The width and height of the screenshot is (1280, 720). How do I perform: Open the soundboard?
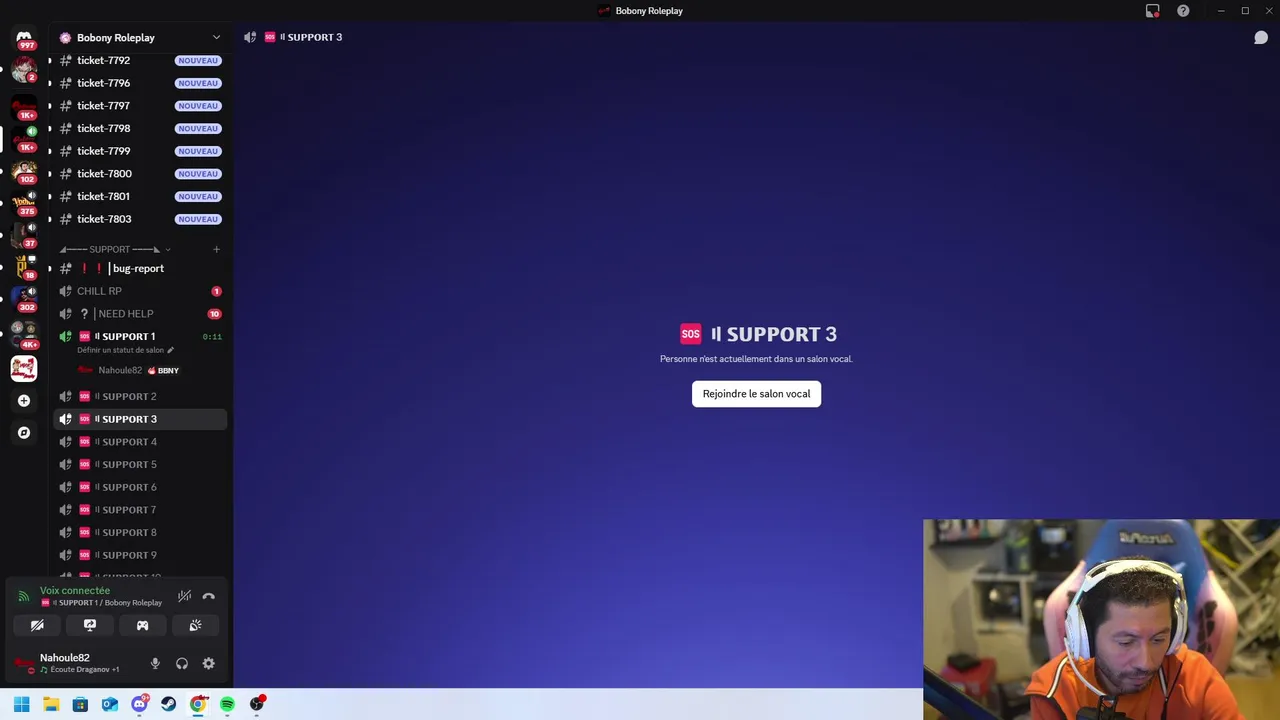195,625
